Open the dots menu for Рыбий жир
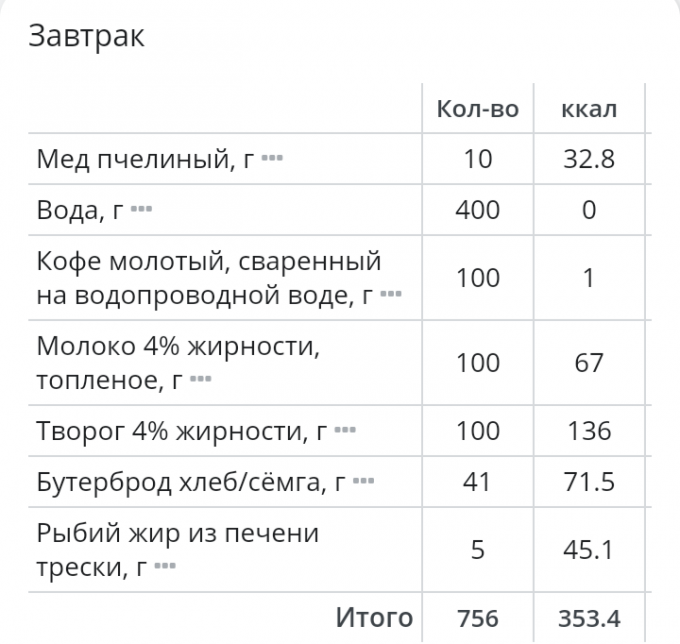The width and height of the screenshot is (680, 644). (165, 567)
